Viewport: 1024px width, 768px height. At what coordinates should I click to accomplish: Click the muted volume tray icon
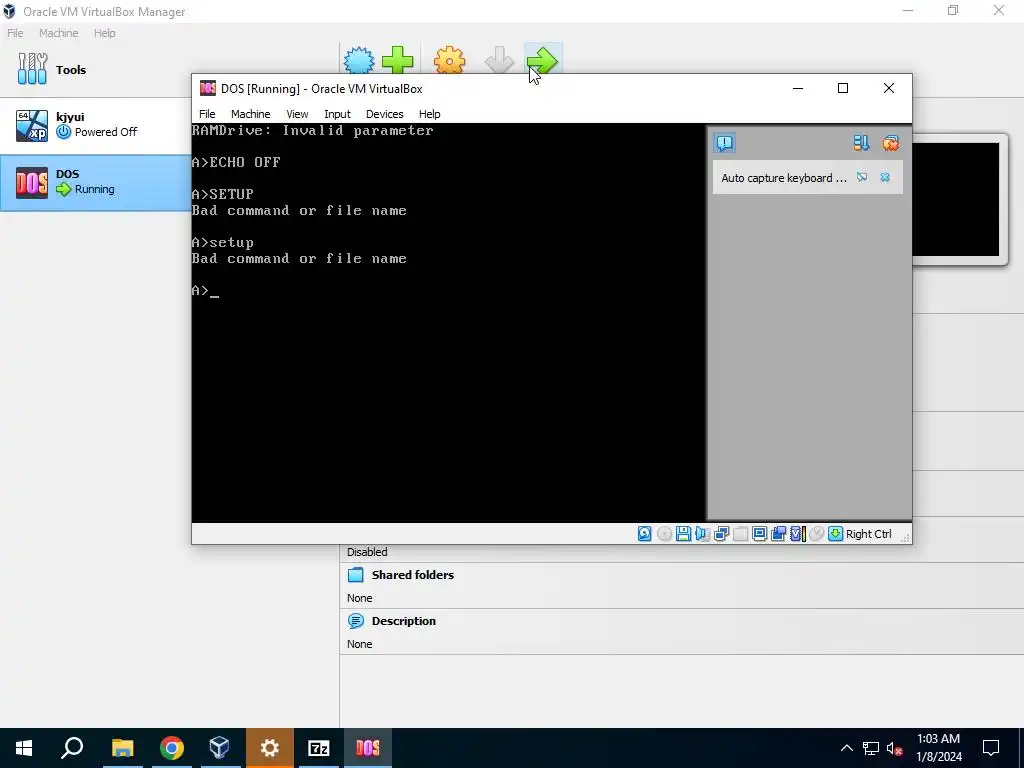pyautogui.click(x=895, y=748)
